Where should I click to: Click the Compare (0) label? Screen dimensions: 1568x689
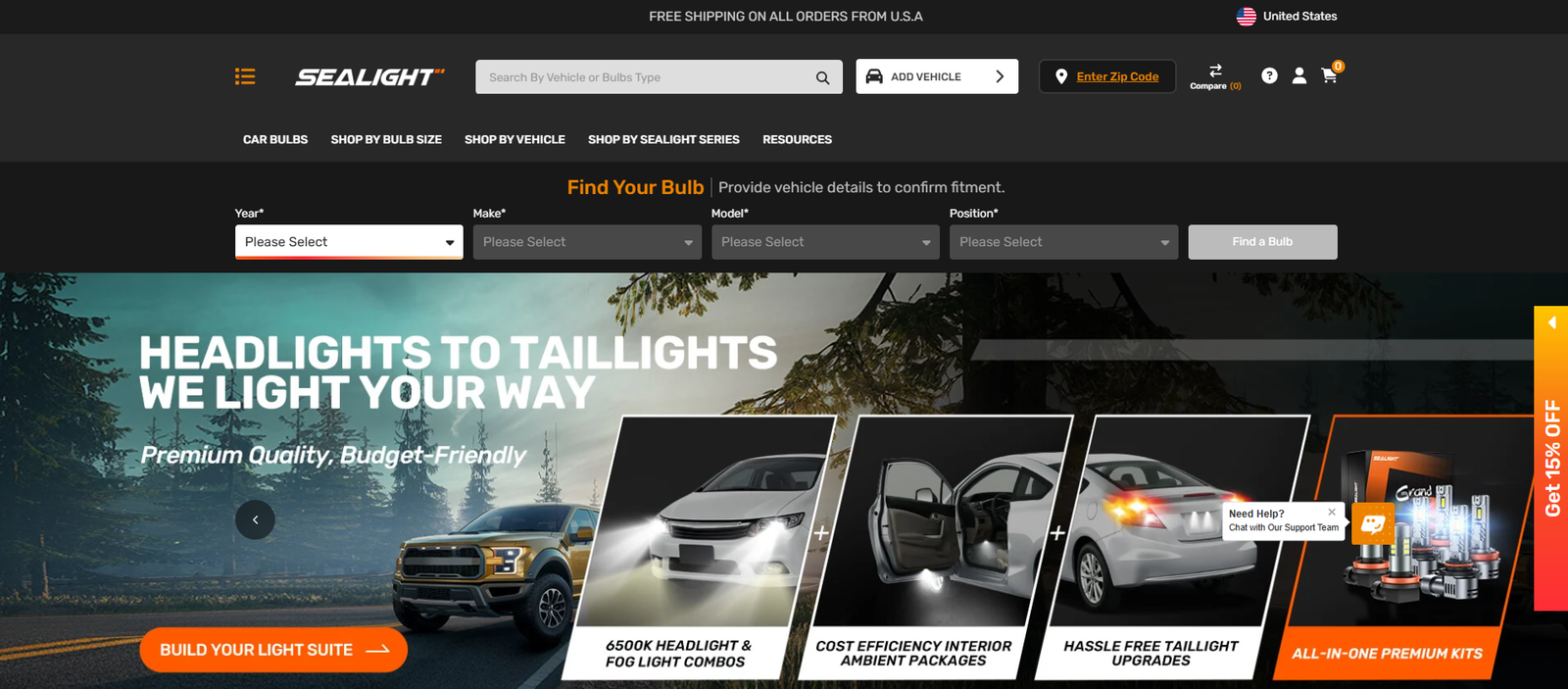1215,86
